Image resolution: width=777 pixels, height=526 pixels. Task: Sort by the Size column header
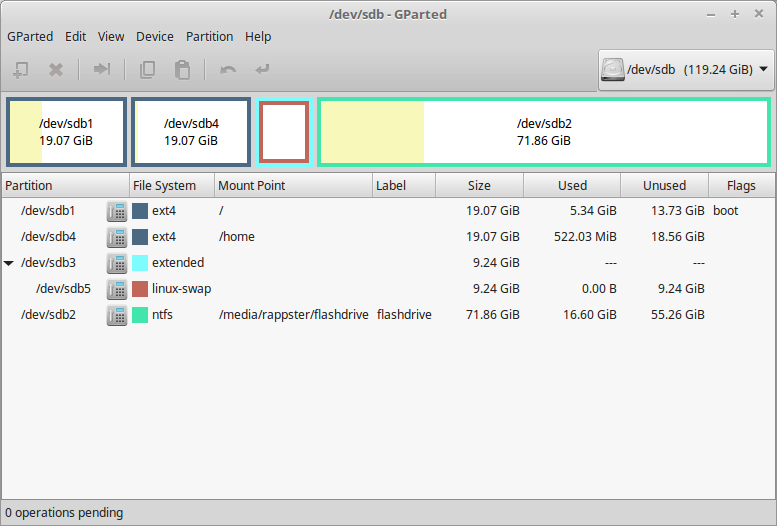pos(479,185)
